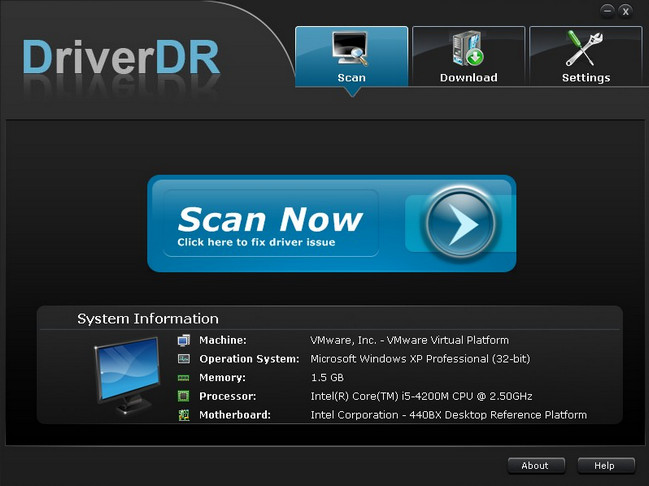
Task: Select the Windows XP Professional text
Action: click(x=425, y=359)
